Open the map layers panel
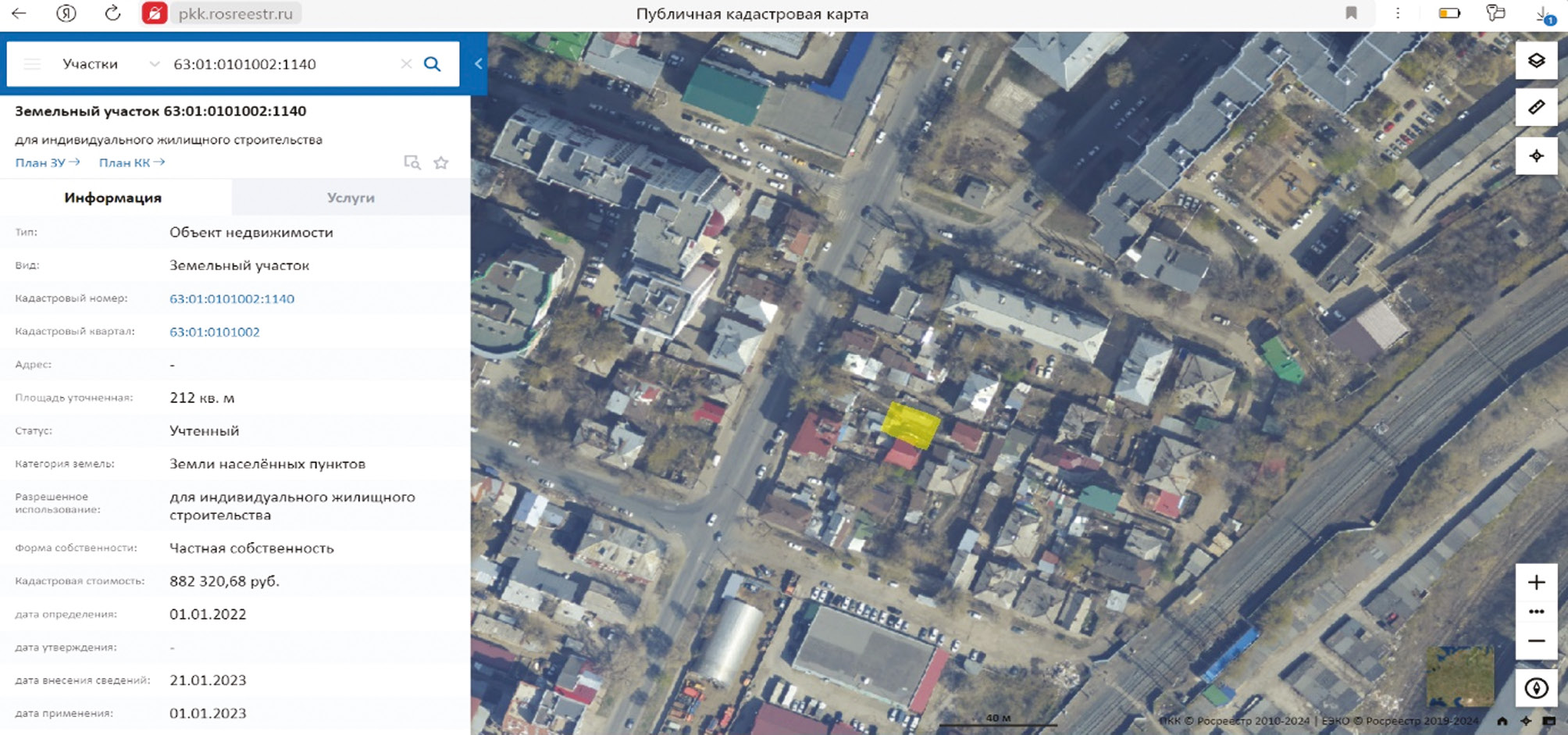The width and height of the screenshot is (1568, 735). [1536, 61]
